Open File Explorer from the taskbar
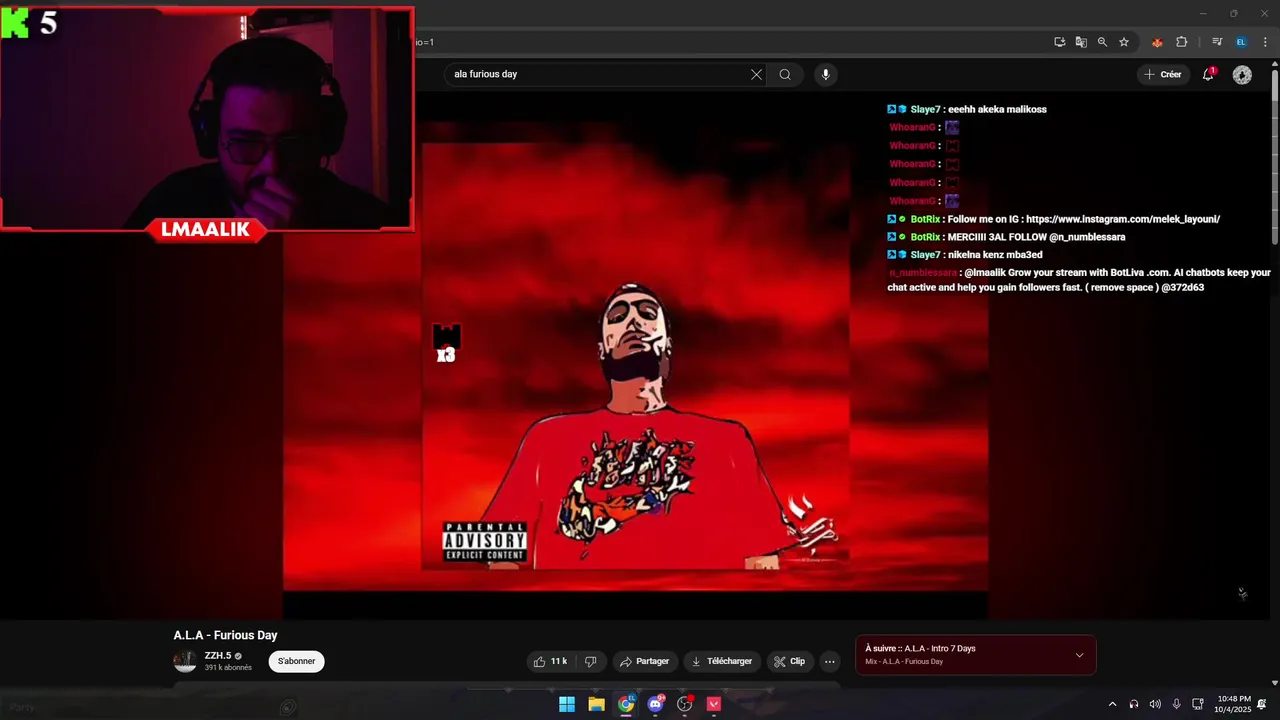Screen dimensions: 1280x720 [596, 704]
